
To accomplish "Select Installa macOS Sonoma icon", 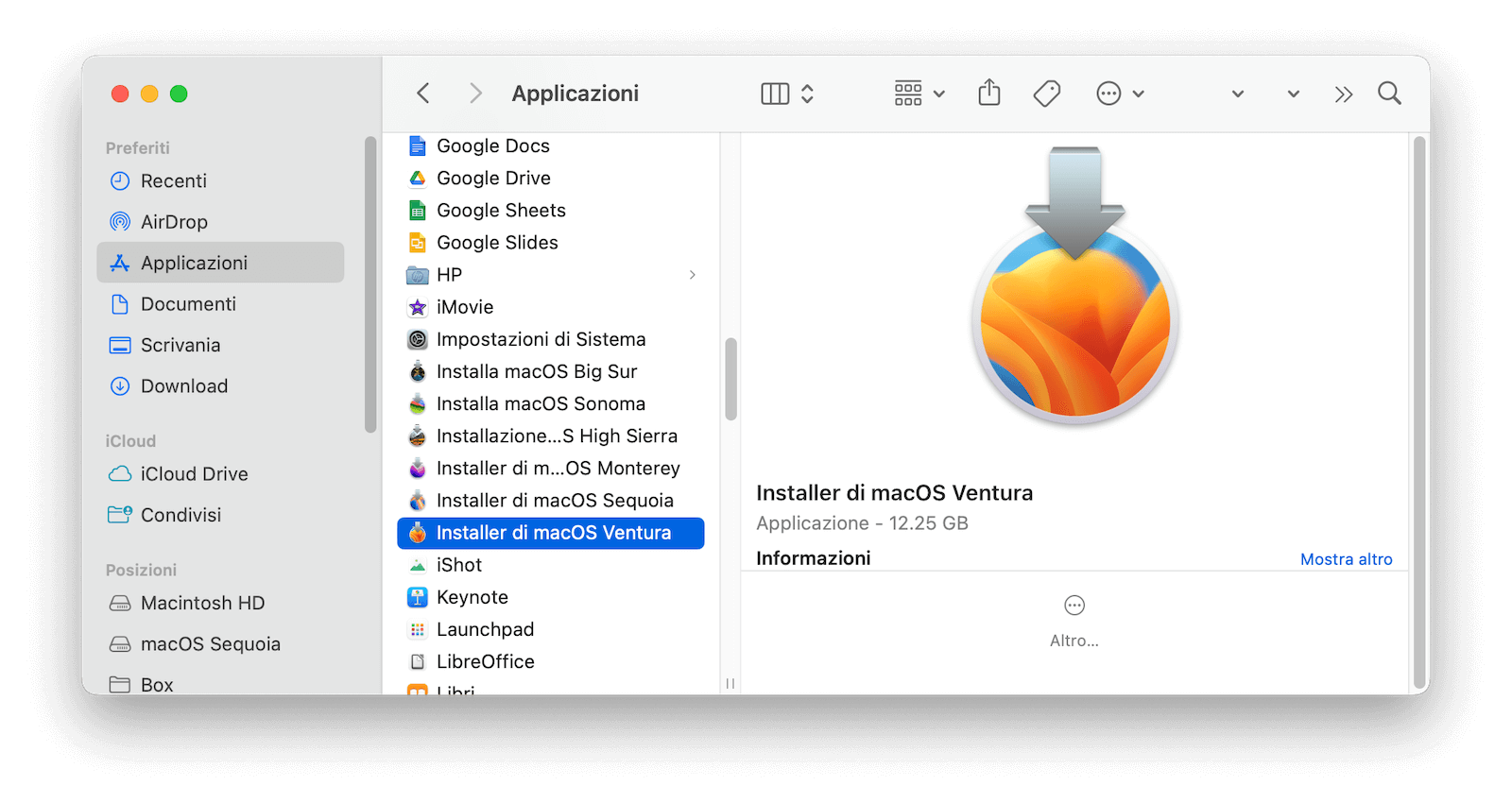I will point(418,403).
